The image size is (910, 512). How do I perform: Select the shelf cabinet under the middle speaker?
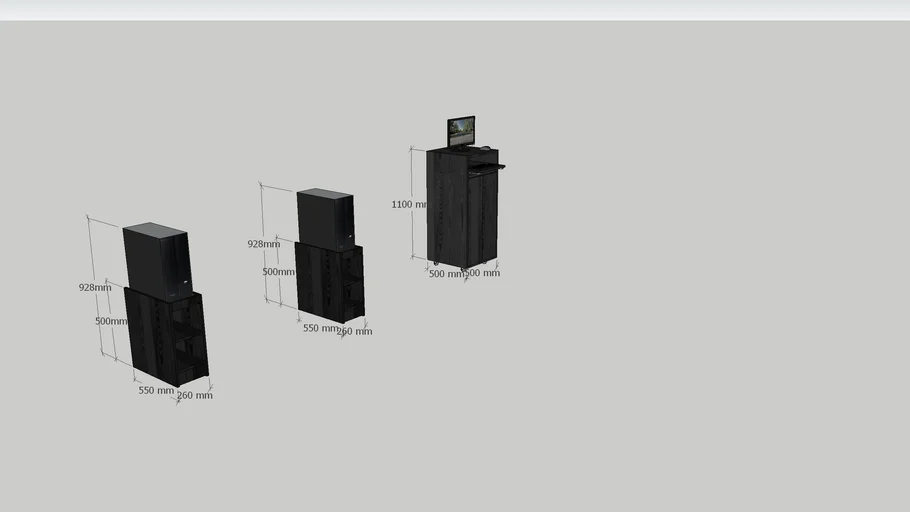330,283
